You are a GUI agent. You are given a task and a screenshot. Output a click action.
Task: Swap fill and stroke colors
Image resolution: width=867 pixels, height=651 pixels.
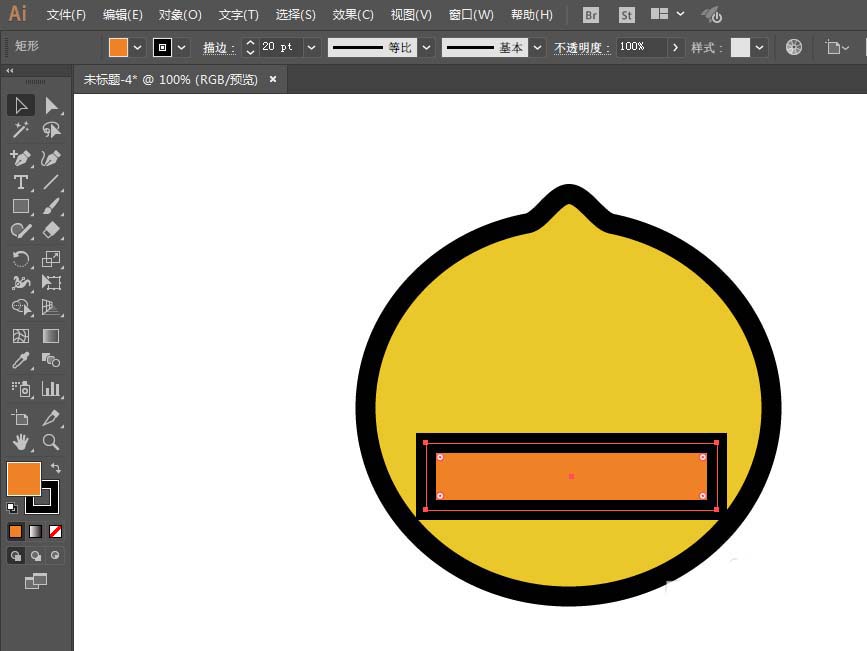click(56, 468)
